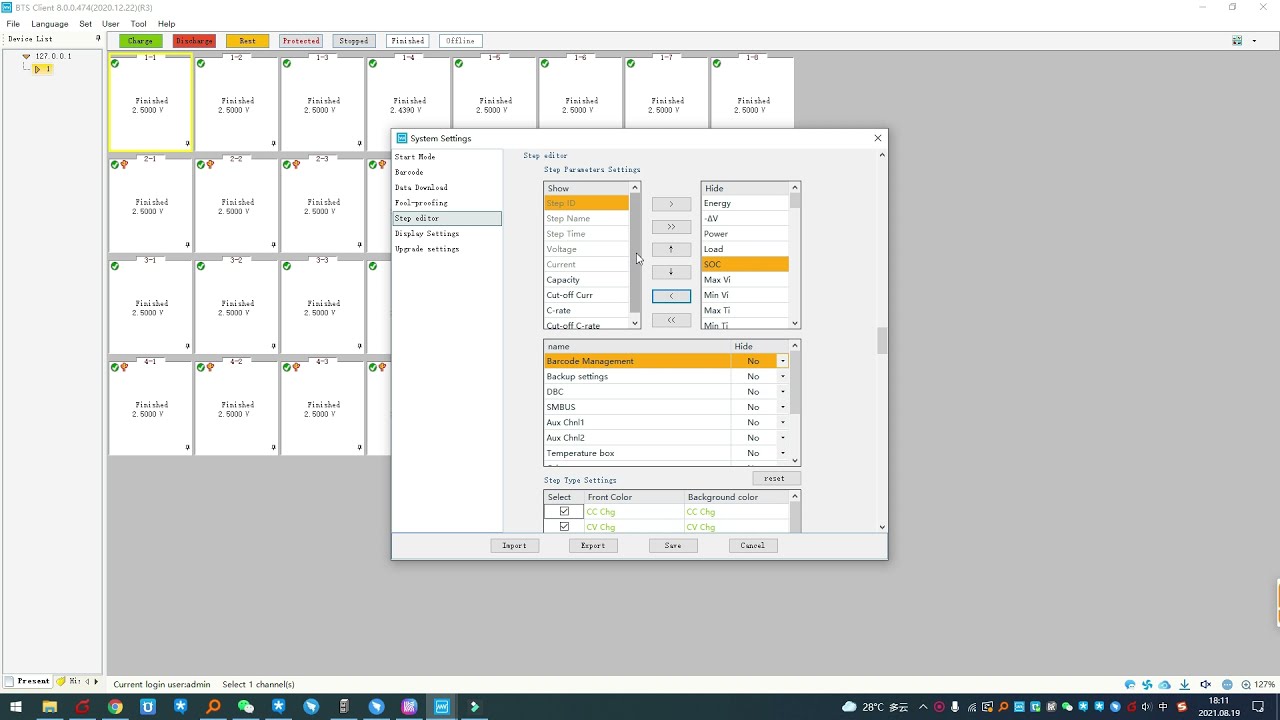Screen dimensions: 1280x720
Task: Open the Tool menu
Action: (x=138, y=24)
